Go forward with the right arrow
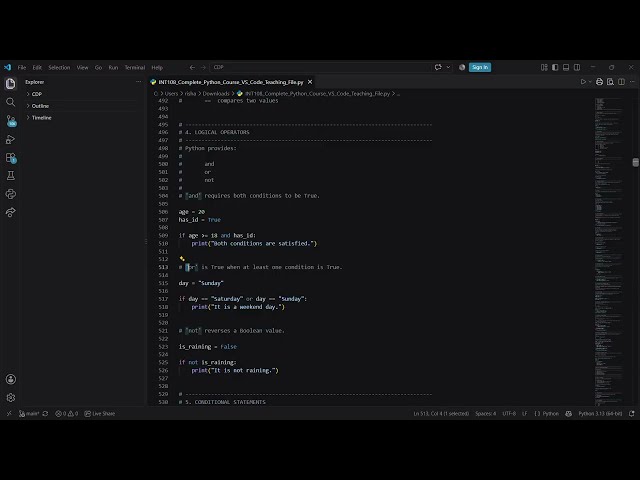Screen dimensions: 640x480 203,67
